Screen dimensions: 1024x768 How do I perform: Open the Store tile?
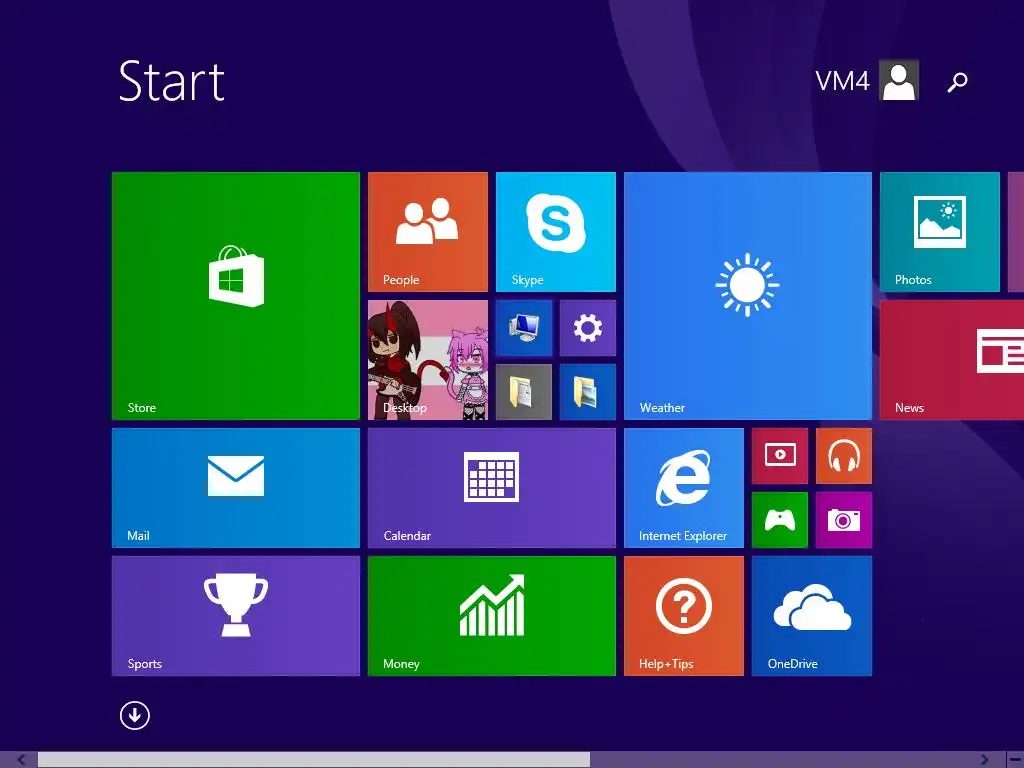pyautogui.click(x=236, y=296)
